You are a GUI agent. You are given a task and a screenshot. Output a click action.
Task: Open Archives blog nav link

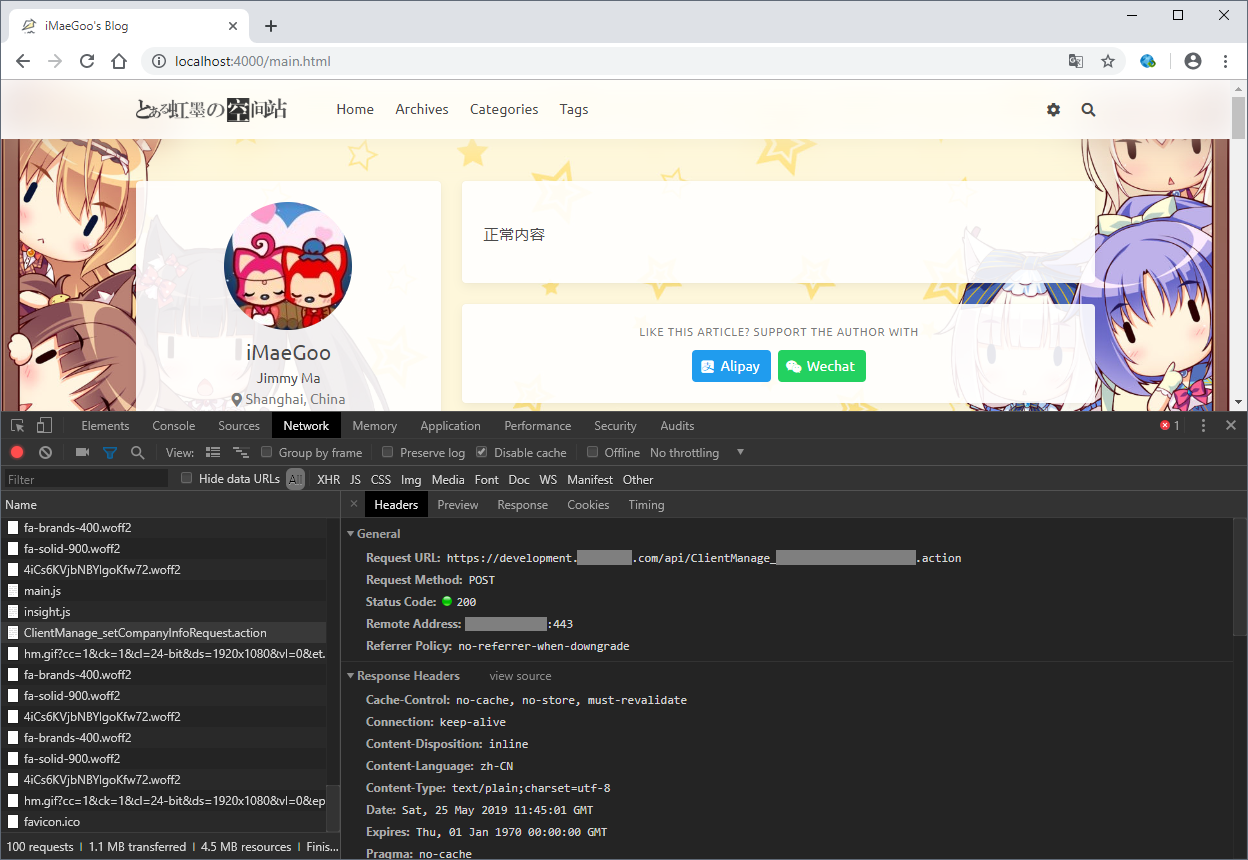pyautogui.click(x=422, y=109)
